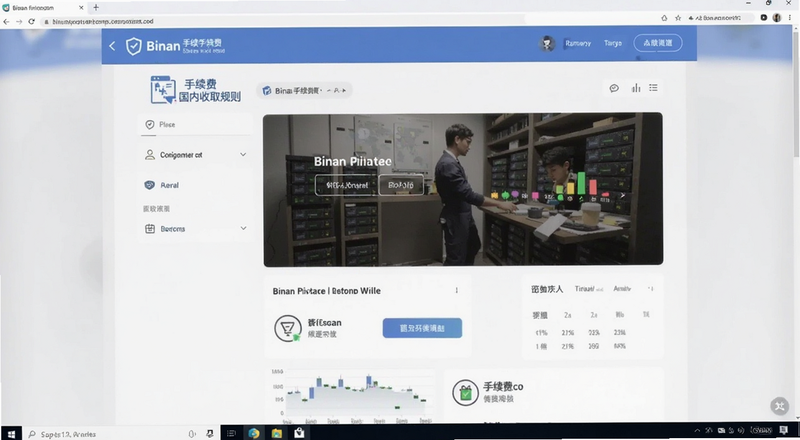Click the Binan shield logo icon
800x440 pixels.
pos(134,46)
